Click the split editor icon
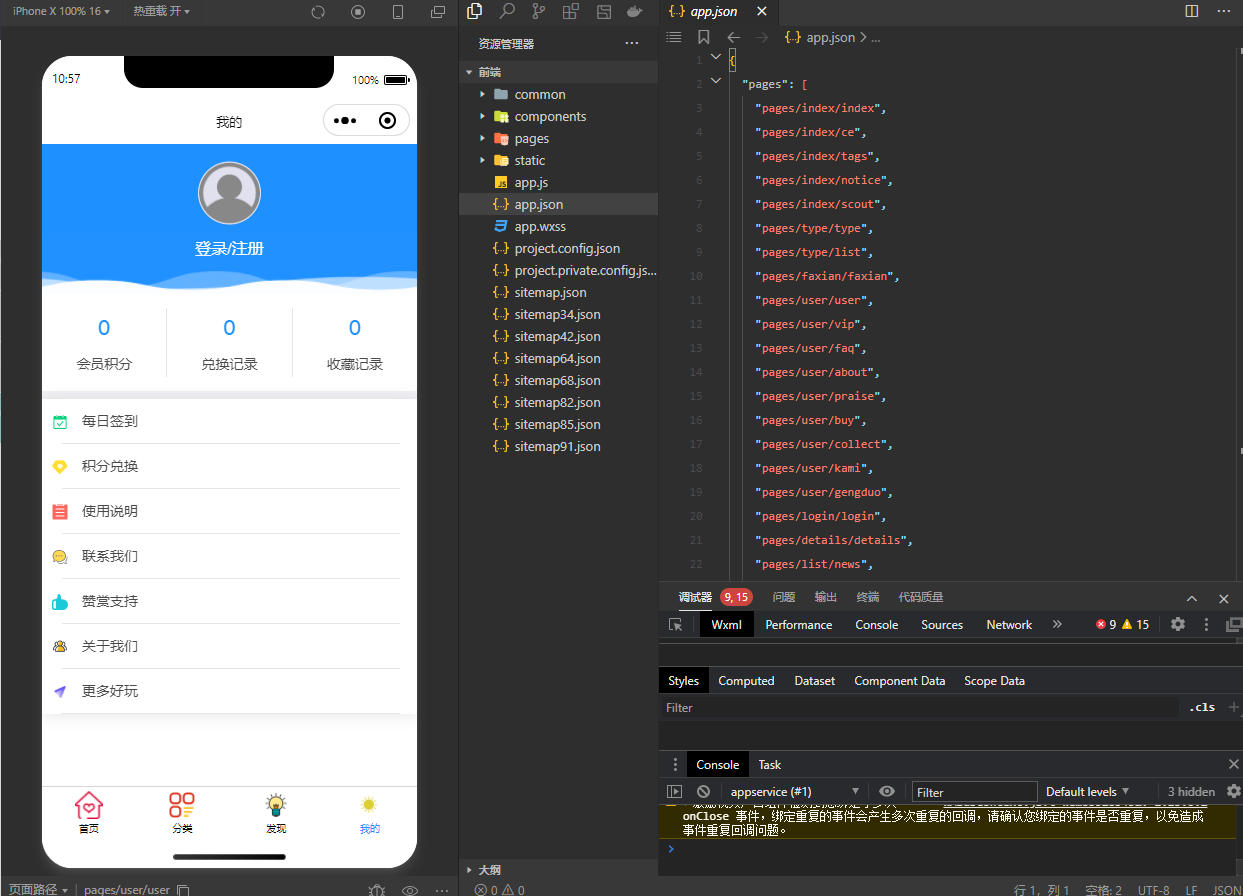 click(1191, 11)
